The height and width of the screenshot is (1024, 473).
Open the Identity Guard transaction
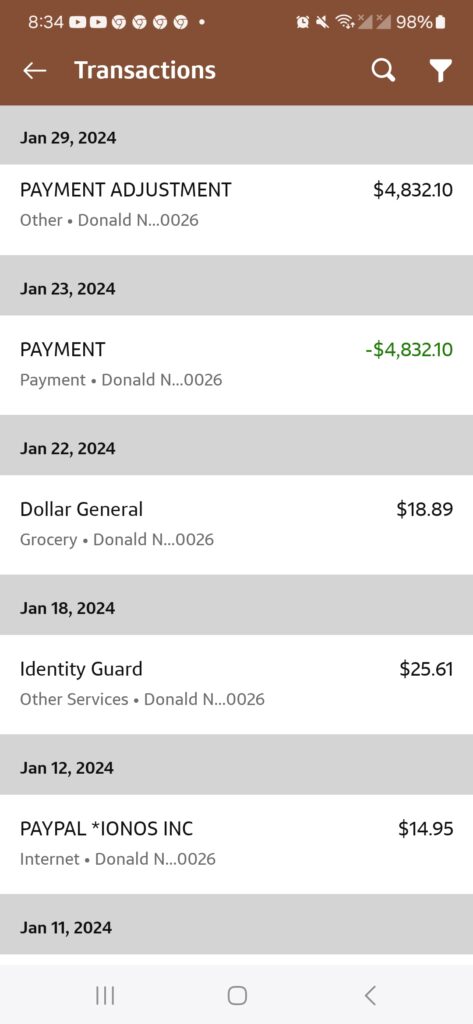coord(236,684)
